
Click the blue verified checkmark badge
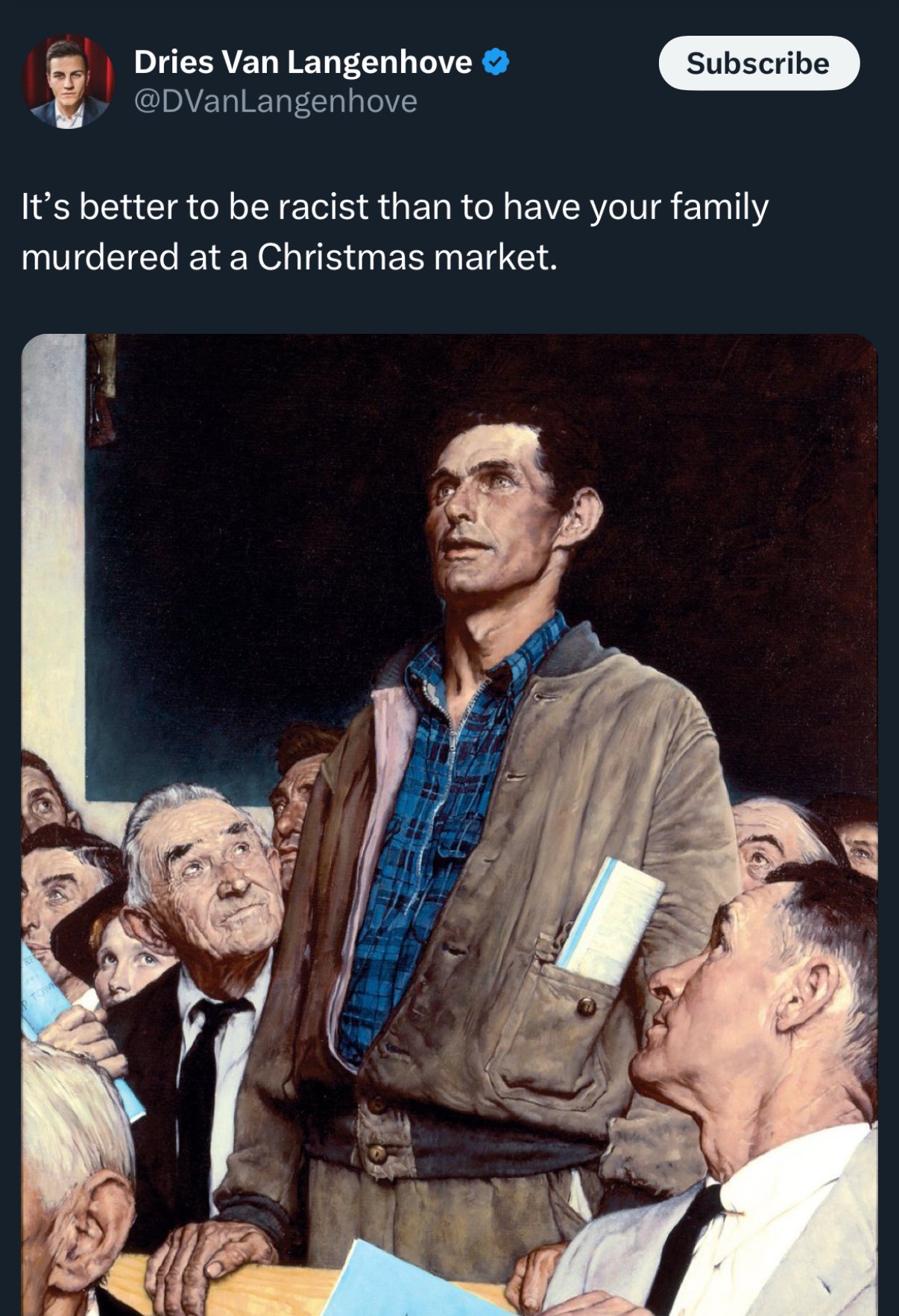(496, 62)
